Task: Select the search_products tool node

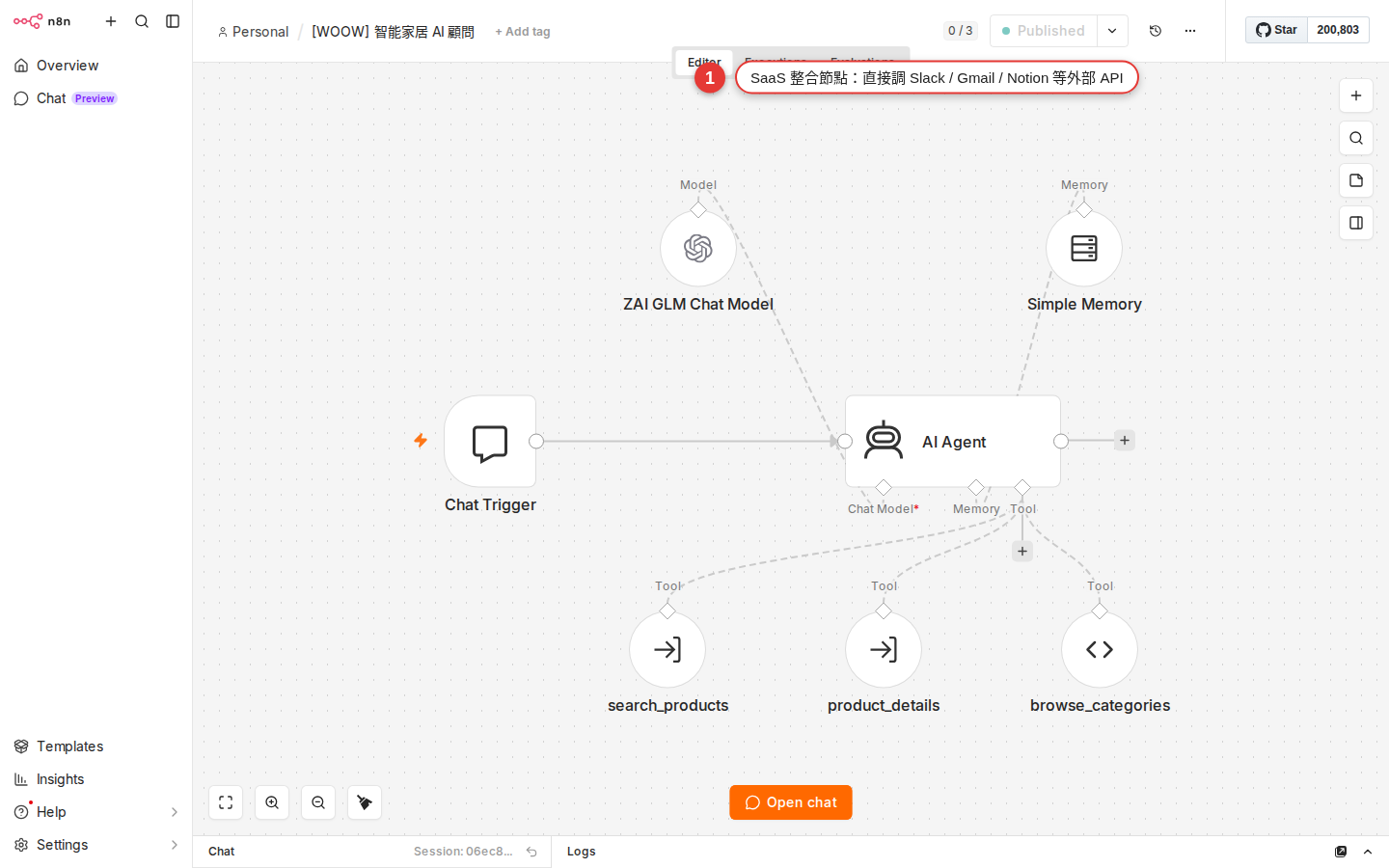Action: tap(667, 649)
